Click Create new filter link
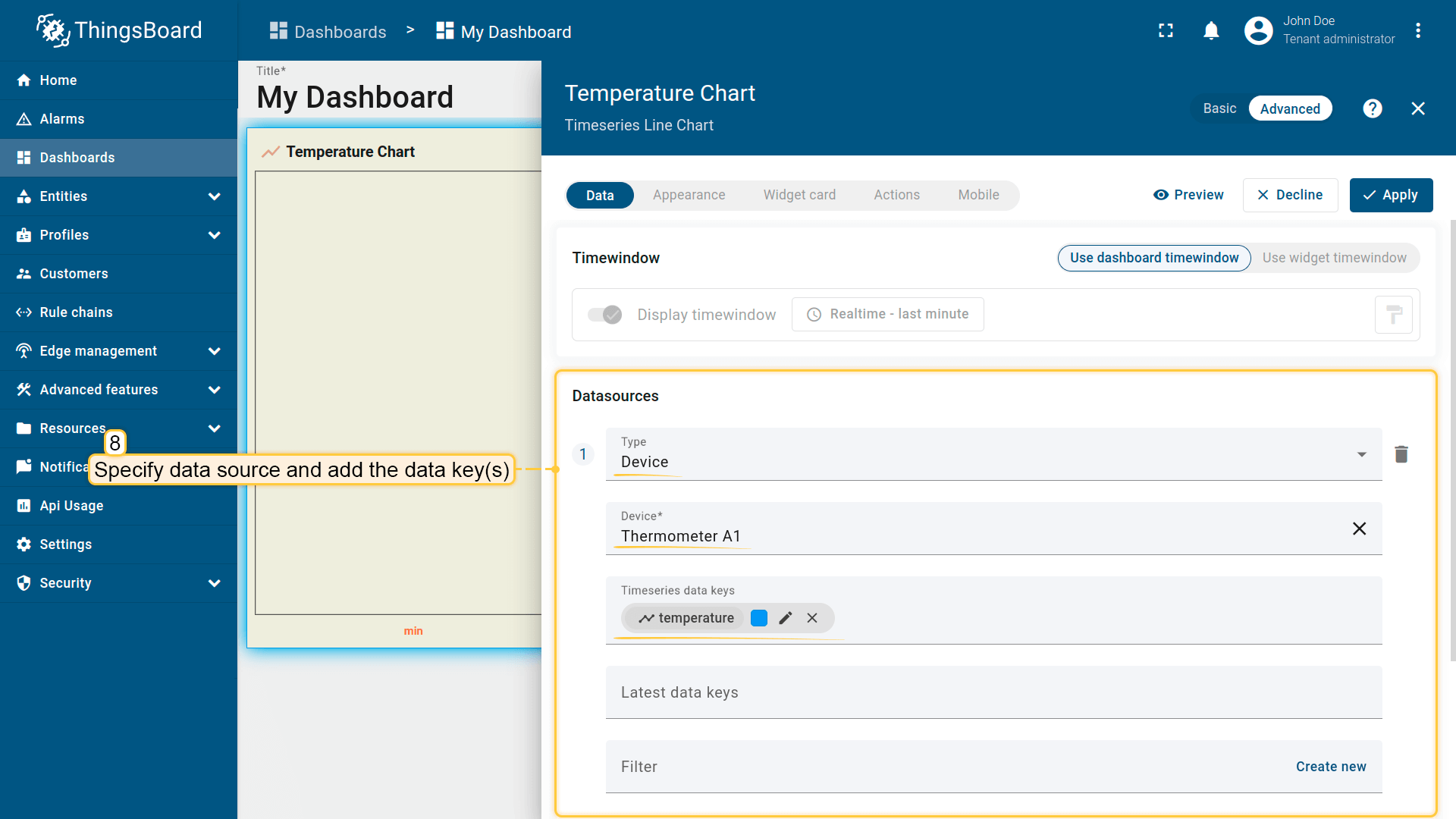The image size is (1456, 819). (x=1330, y=767)
